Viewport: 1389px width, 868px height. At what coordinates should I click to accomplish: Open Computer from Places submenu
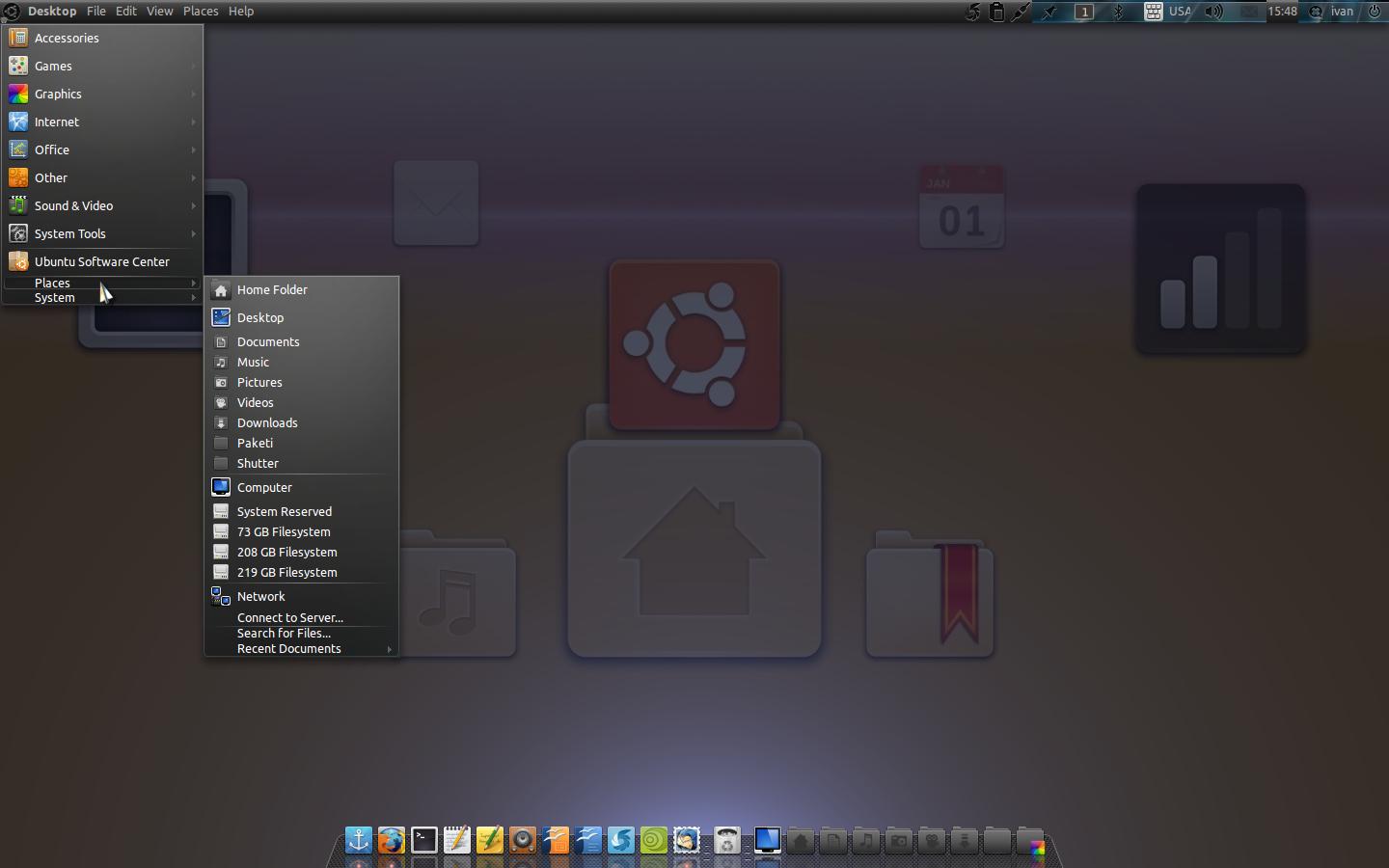pos(301,487)
